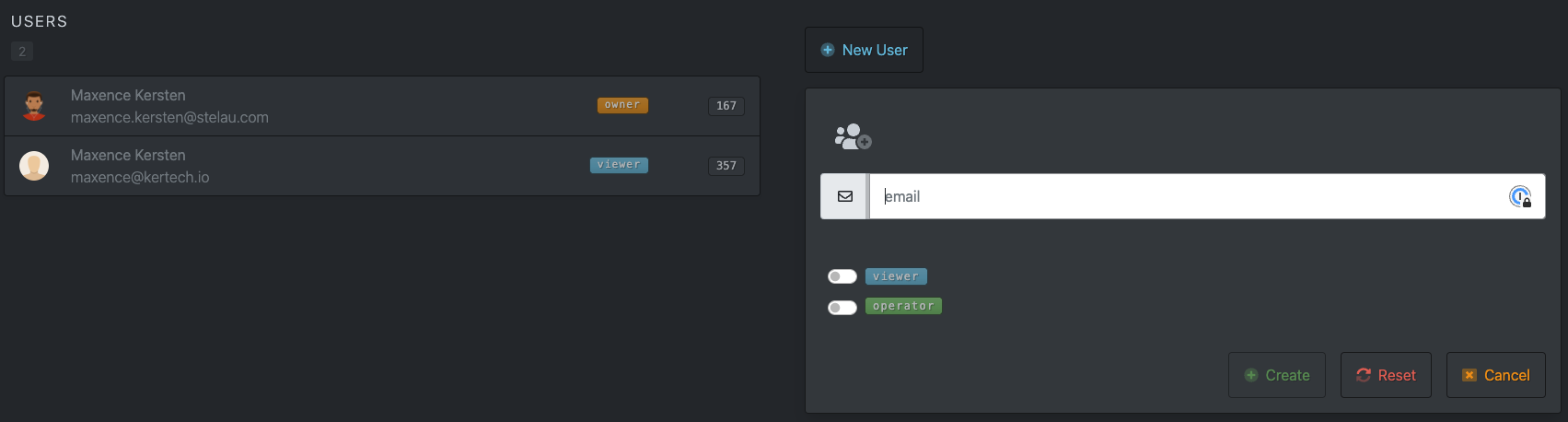This screenshot has width=1568, height=422.
Task: Enable the viewer role toggle
Action: pos(842,276)
